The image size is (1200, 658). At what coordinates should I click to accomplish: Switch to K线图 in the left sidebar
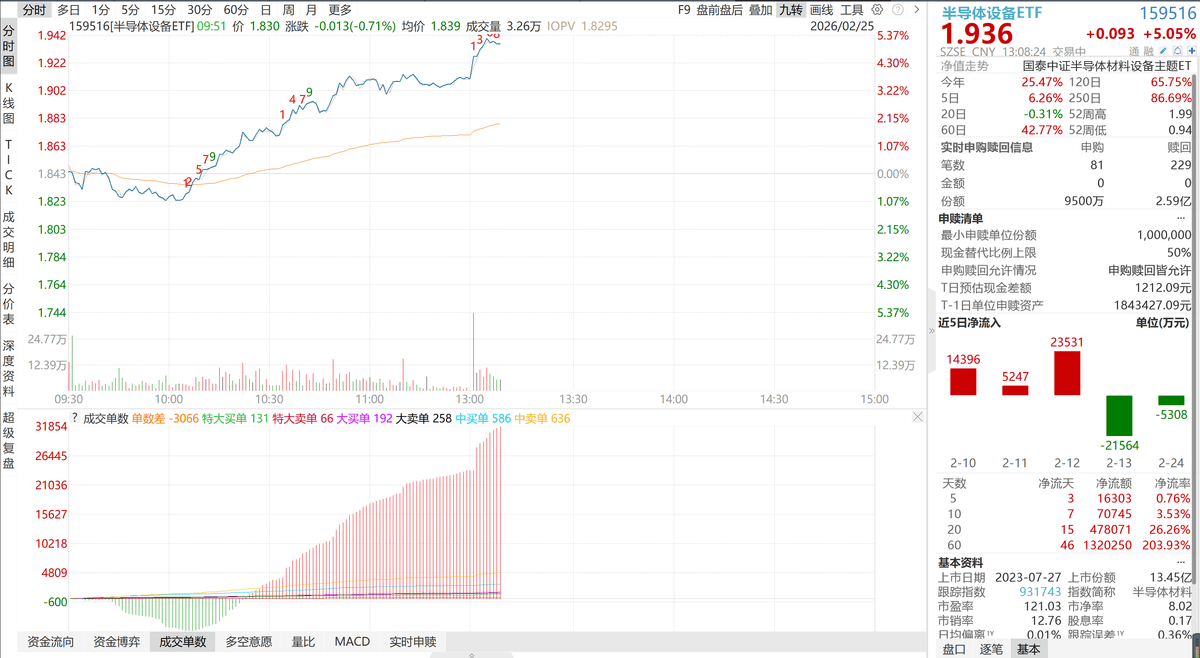(8, 104)
